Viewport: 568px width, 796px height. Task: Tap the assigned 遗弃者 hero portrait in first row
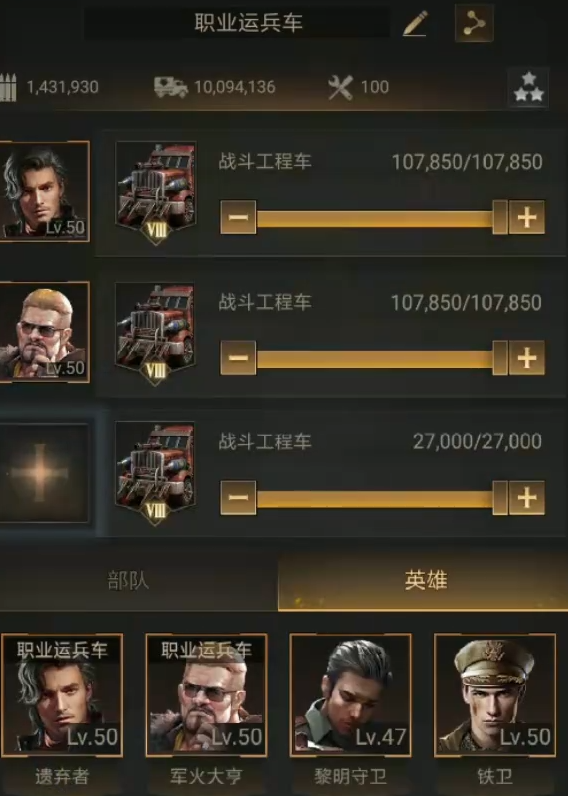pyautogui.click(x=45, y=191)
